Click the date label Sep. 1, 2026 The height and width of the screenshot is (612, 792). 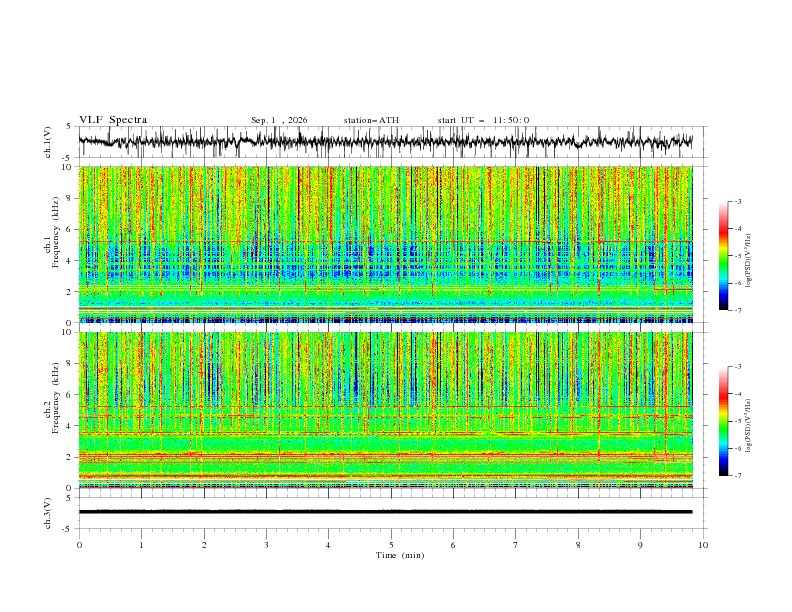pyautogui.click(x=279, y=120)
